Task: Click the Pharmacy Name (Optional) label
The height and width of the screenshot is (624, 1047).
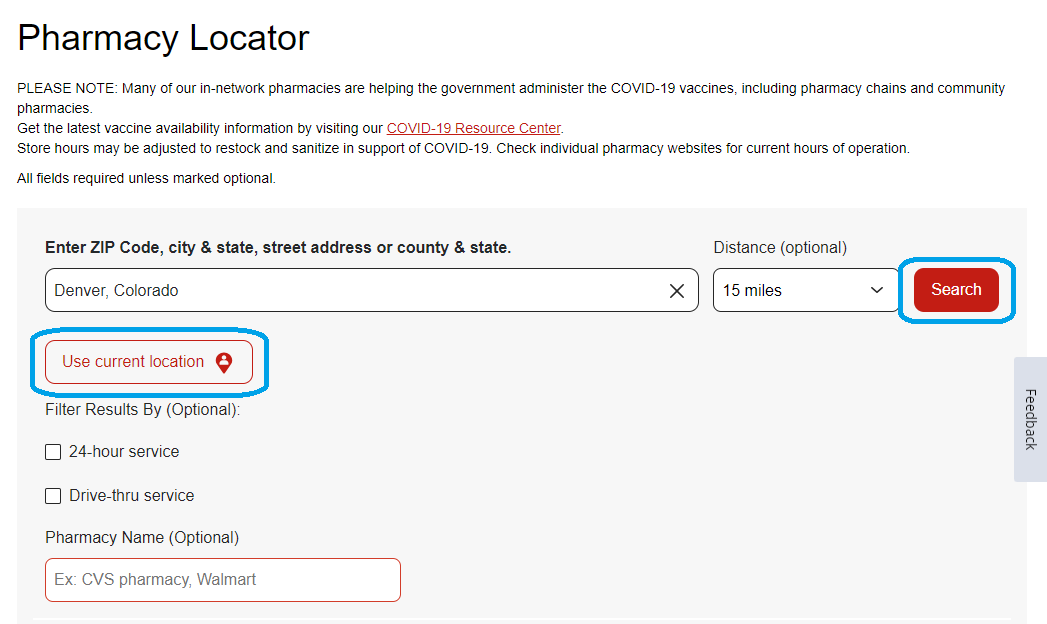Action: pyautogui.click(x=142, y=537)
